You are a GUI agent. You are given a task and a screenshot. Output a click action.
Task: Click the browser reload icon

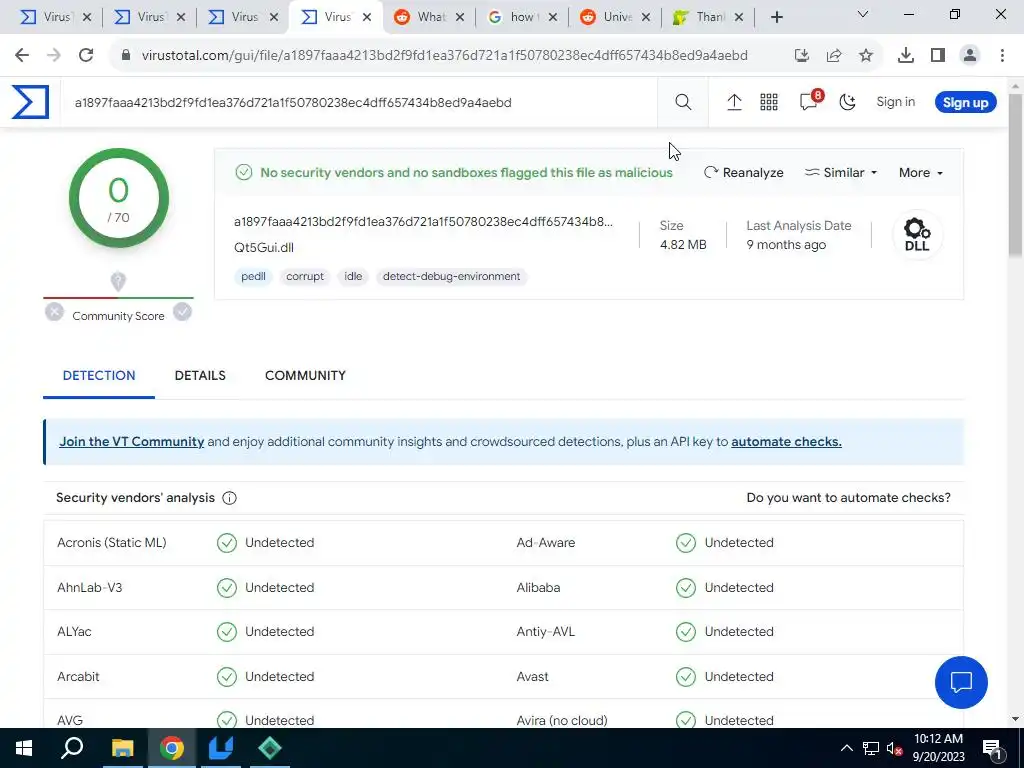[86, 56]
